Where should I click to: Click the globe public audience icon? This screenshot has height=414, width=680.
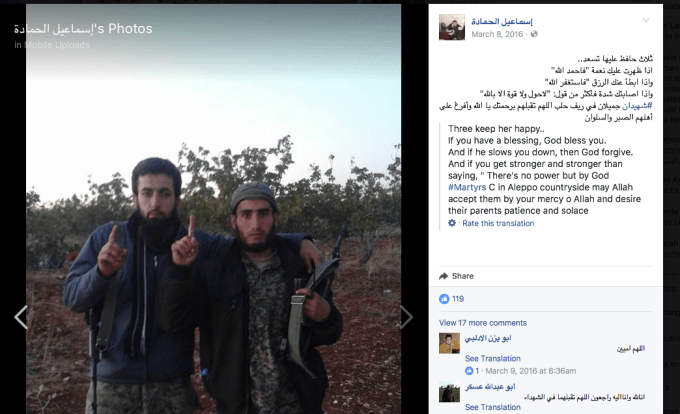pyautogui.click(x=534, y=34)
